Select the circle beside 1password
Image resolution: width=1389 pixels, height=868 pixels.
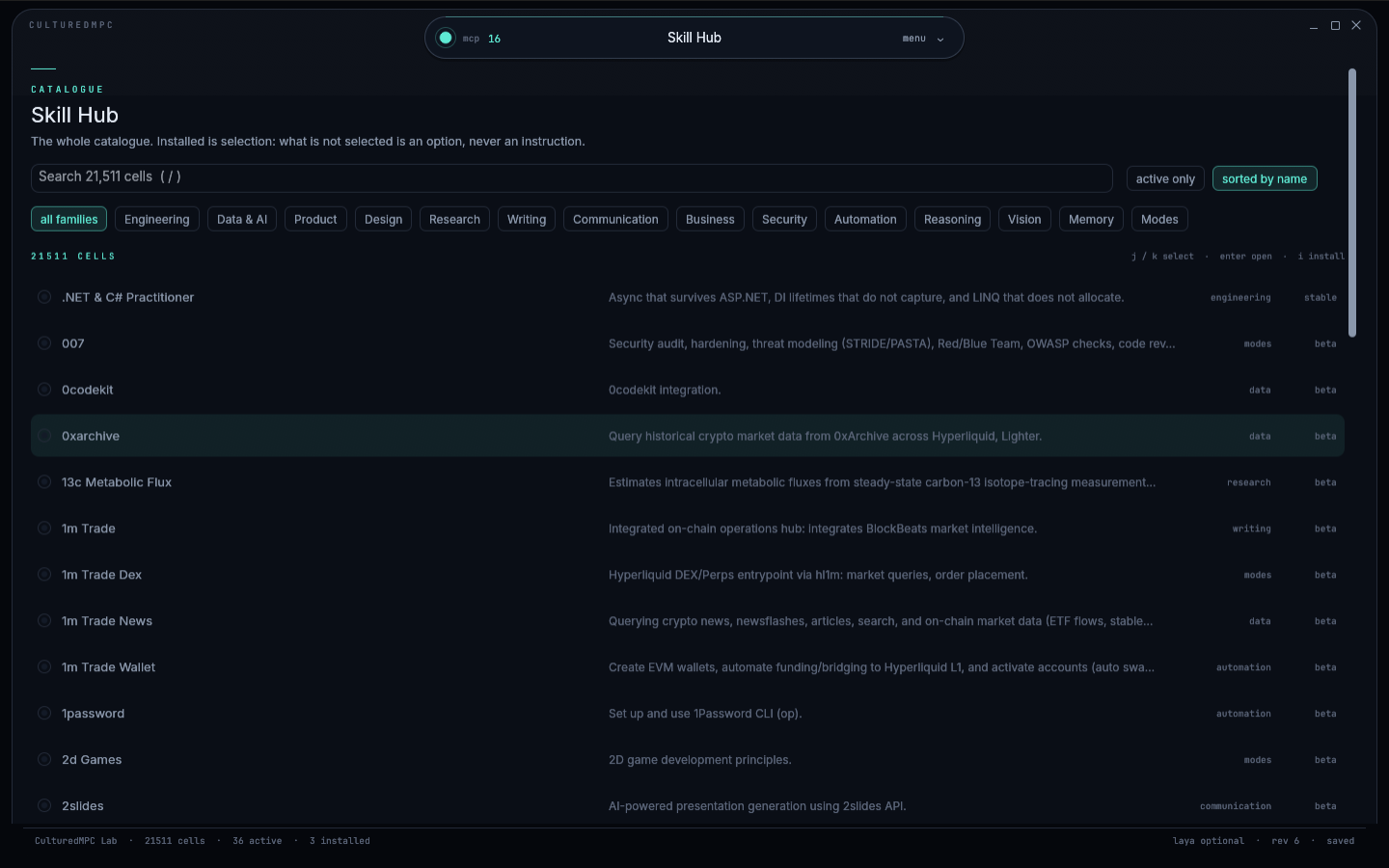(x=44, y=714)
